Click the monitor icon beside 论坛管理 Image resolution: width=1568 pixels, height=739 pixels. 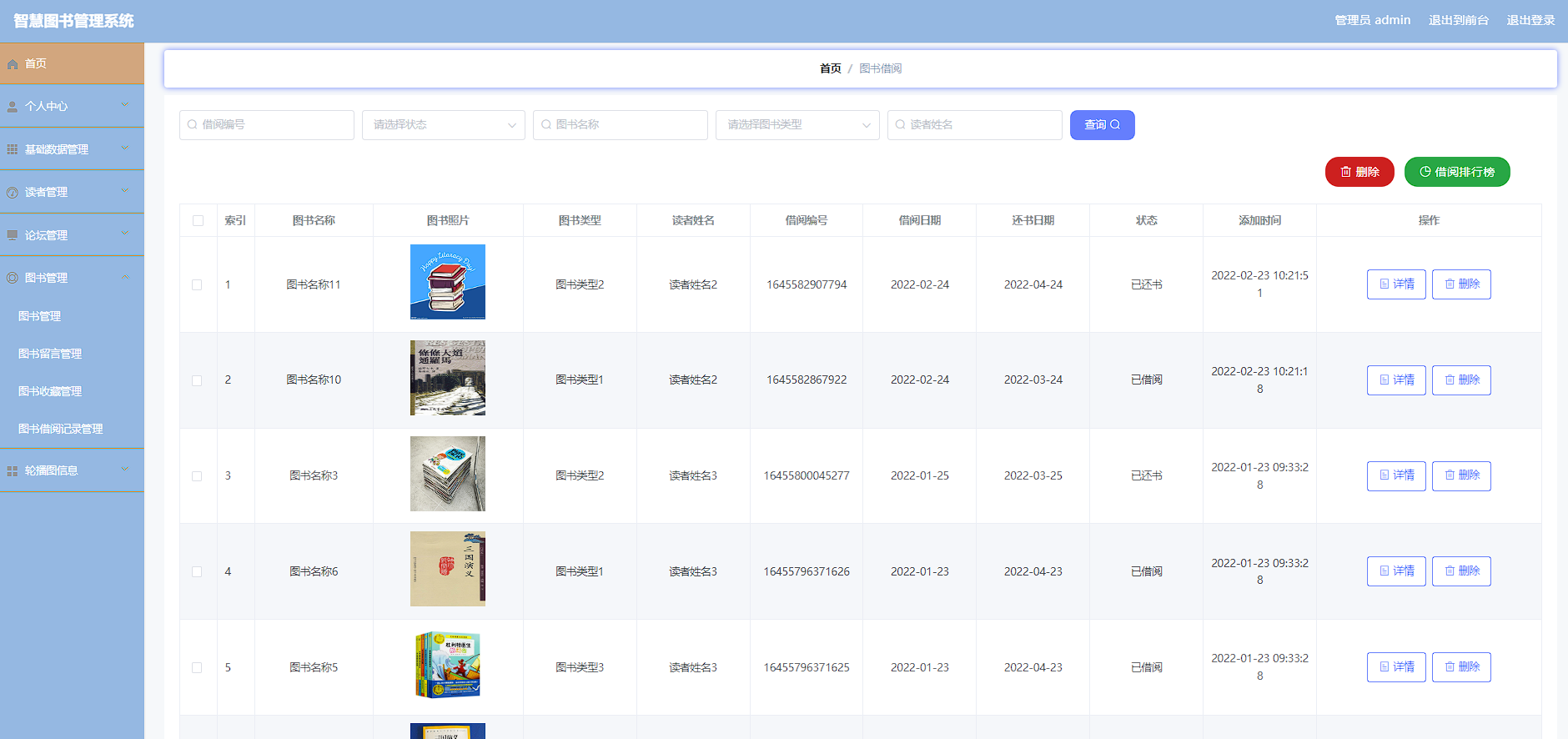(x=13, y=235)
